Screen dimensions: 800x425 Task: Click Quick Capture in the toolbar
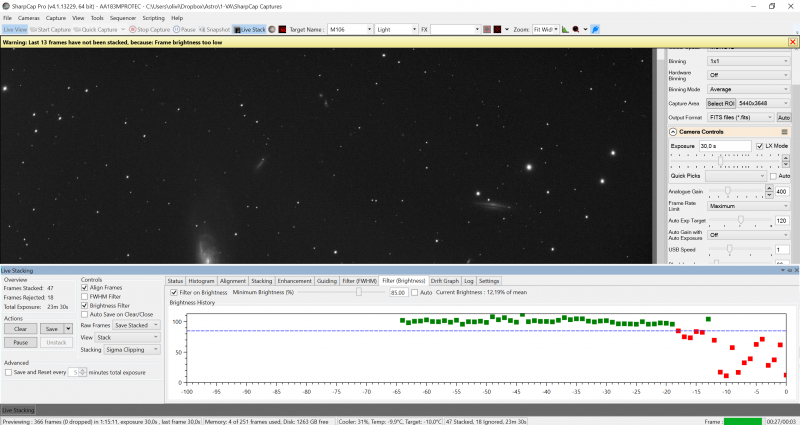point(96,30)
